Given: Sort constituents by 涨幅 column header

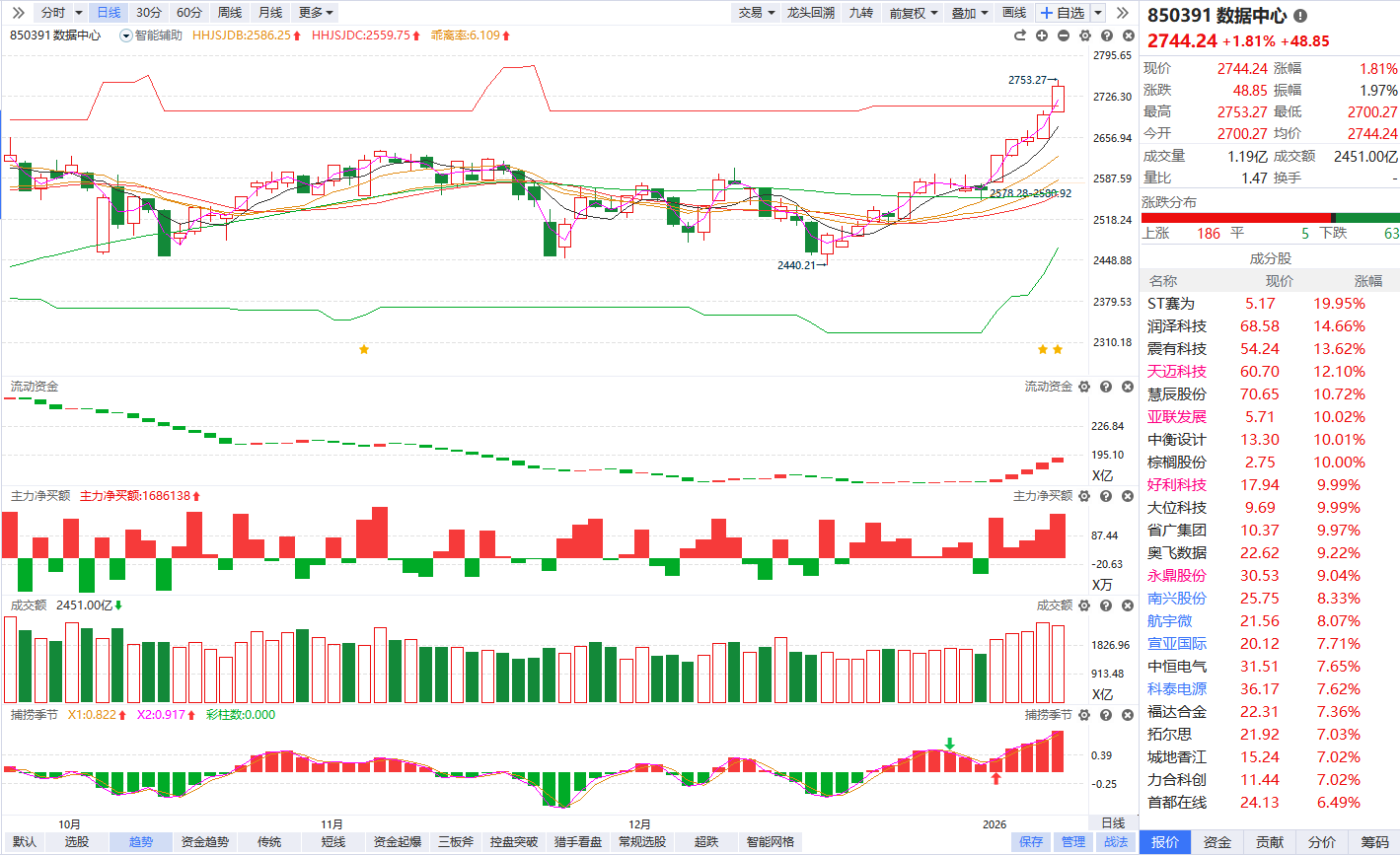Looking at the screenshot, I should pos(1368,281).
